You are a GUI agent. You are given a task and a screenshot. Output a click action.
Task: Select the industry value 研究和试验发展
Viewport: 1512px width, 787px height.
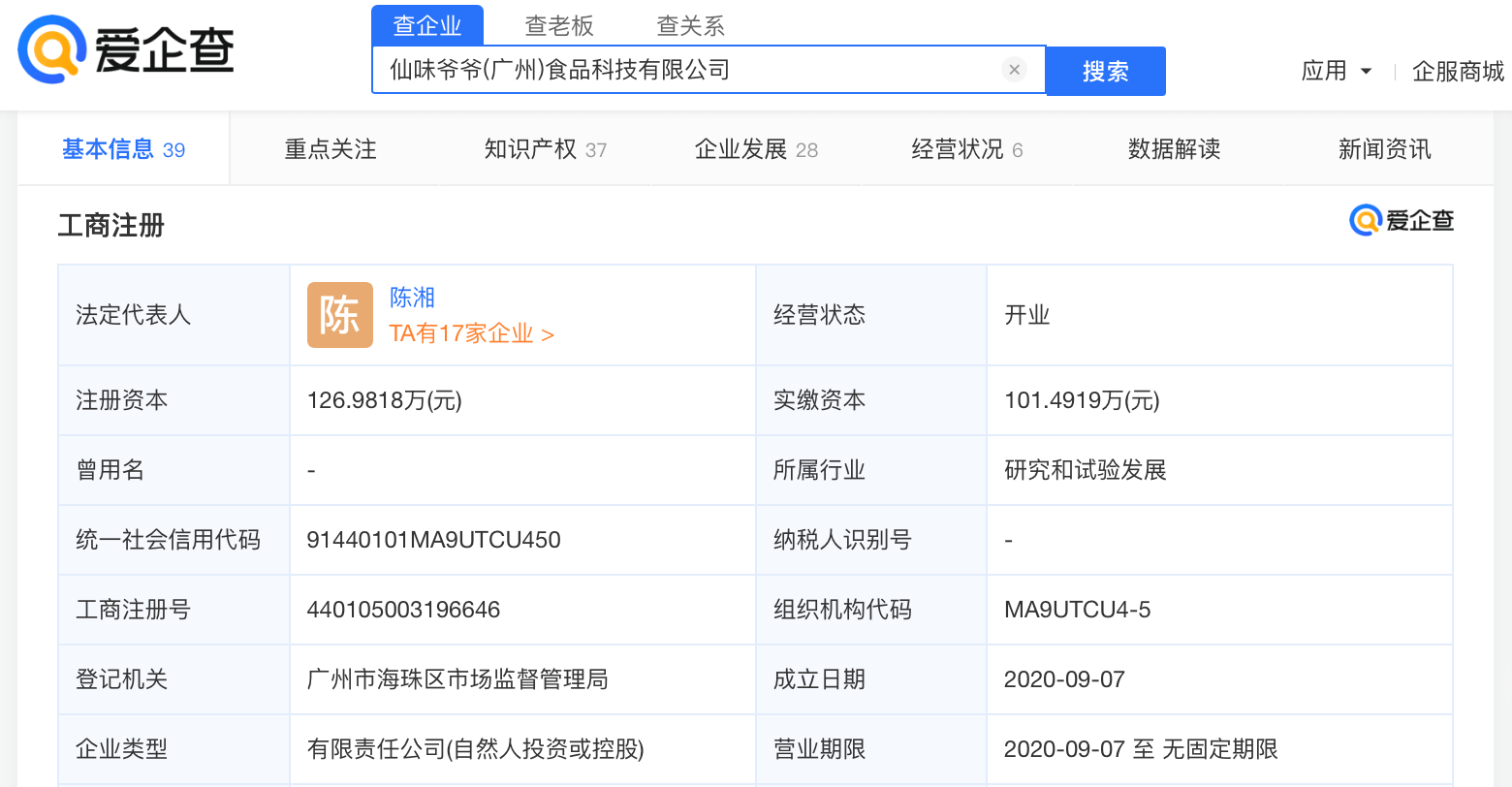(x=1086, y=470)
